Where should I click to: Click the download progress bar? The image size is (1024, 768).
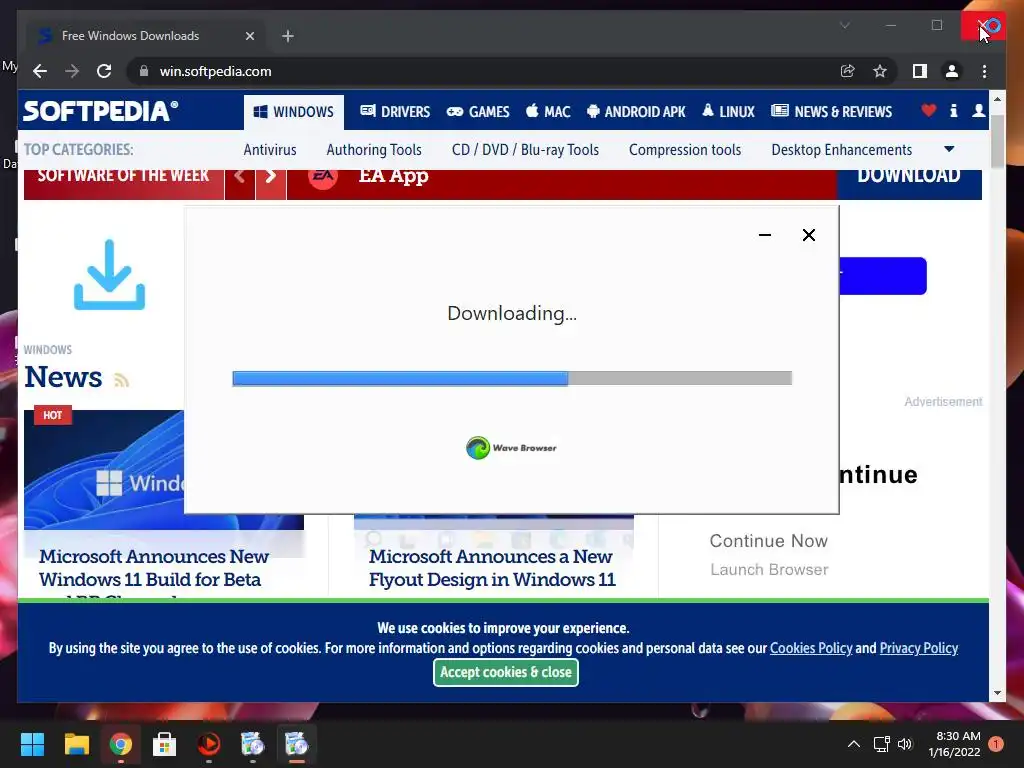point(512,378)
